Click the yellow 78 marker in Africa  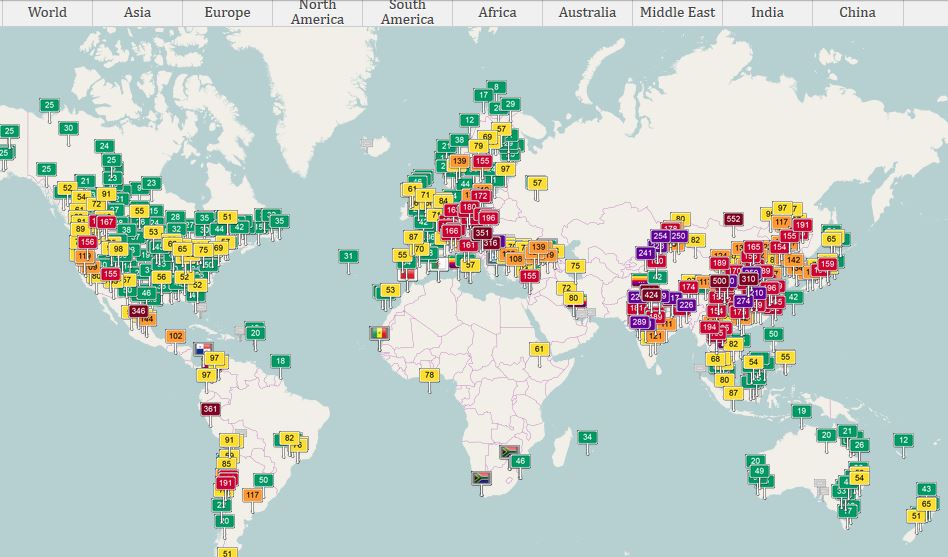coord(429,375)
